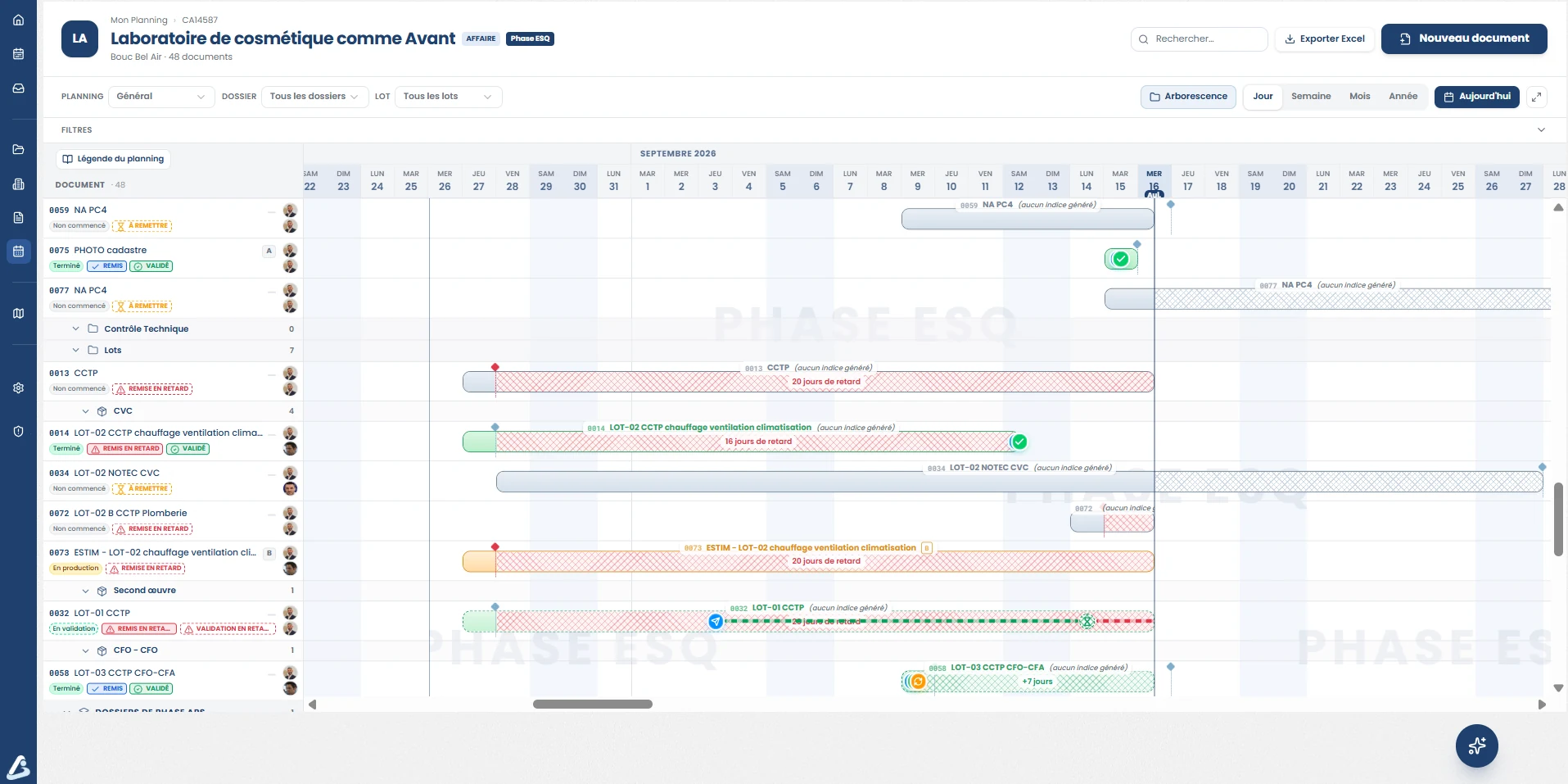Open the shield icon in sidebar
The image size is (1568, 784).
coord(18,431)
